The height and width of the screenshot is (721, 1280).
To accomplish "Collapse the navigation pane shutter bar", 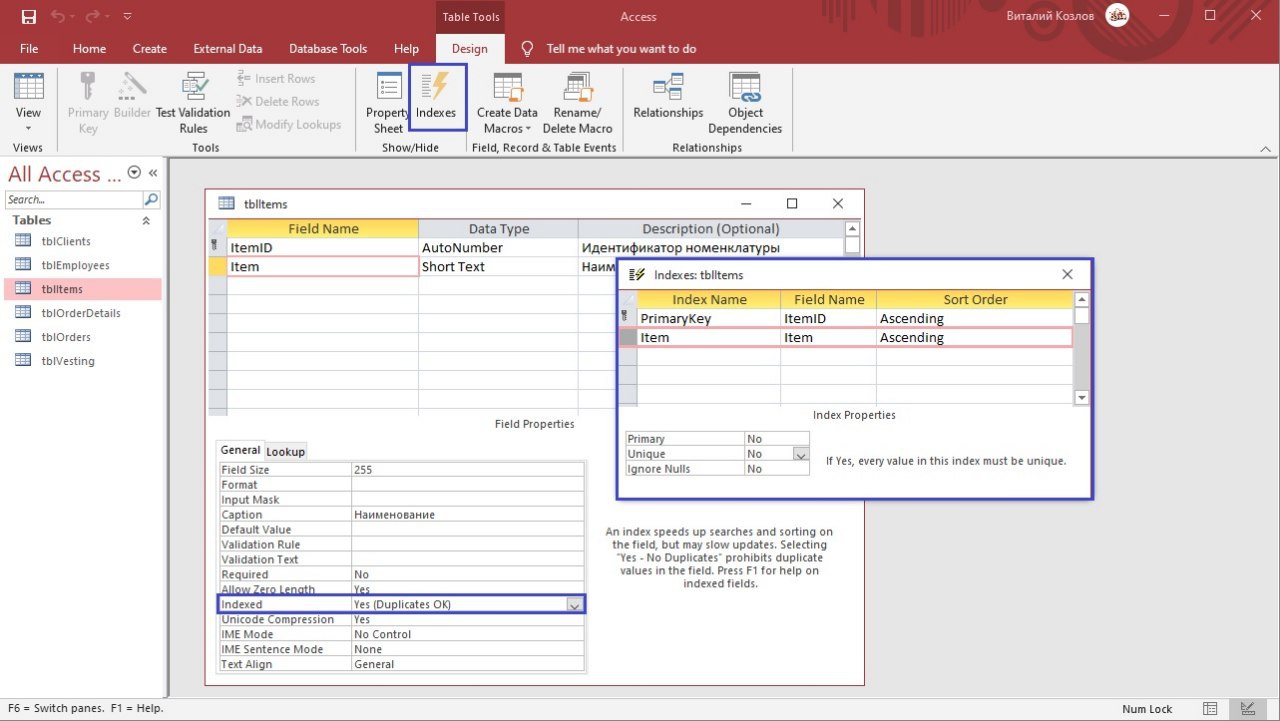I will pos(153,173).
